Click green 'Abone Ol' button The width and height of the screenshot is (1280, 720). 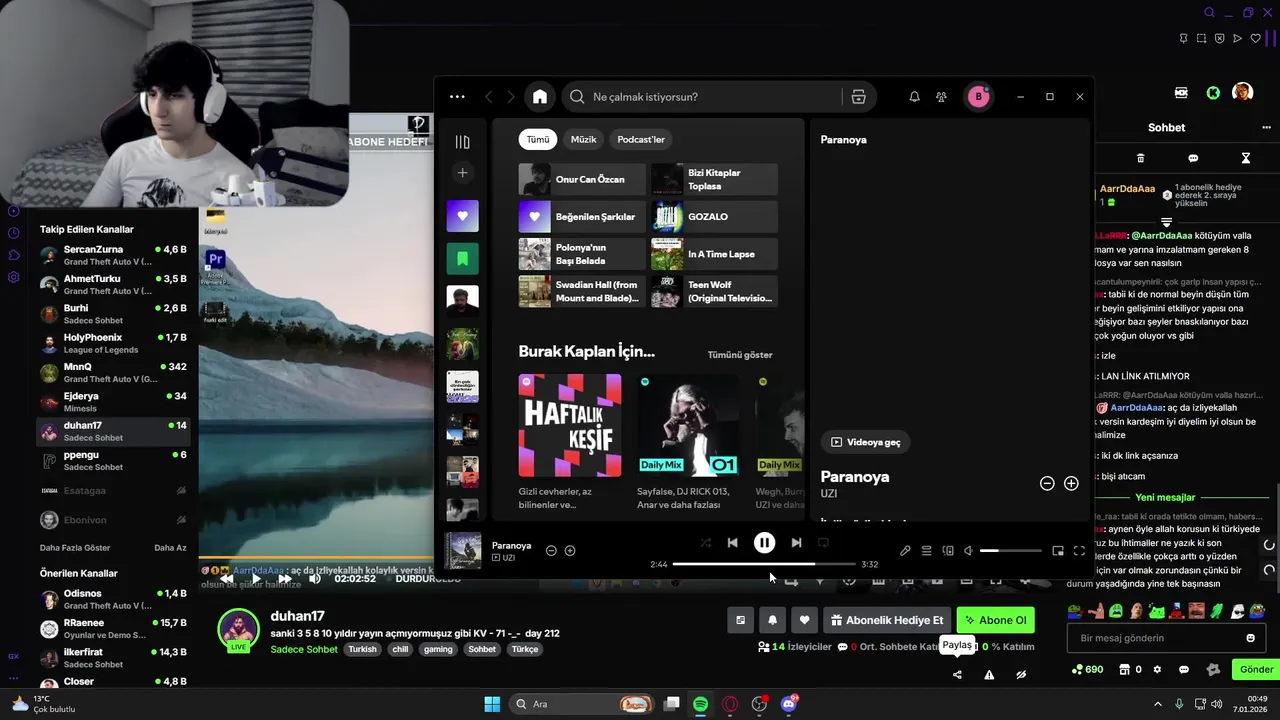(995, 620)
